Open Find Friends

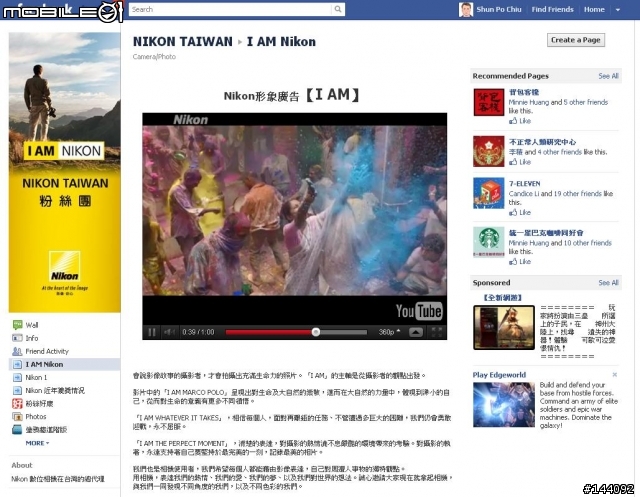click(x=552, y=9)
